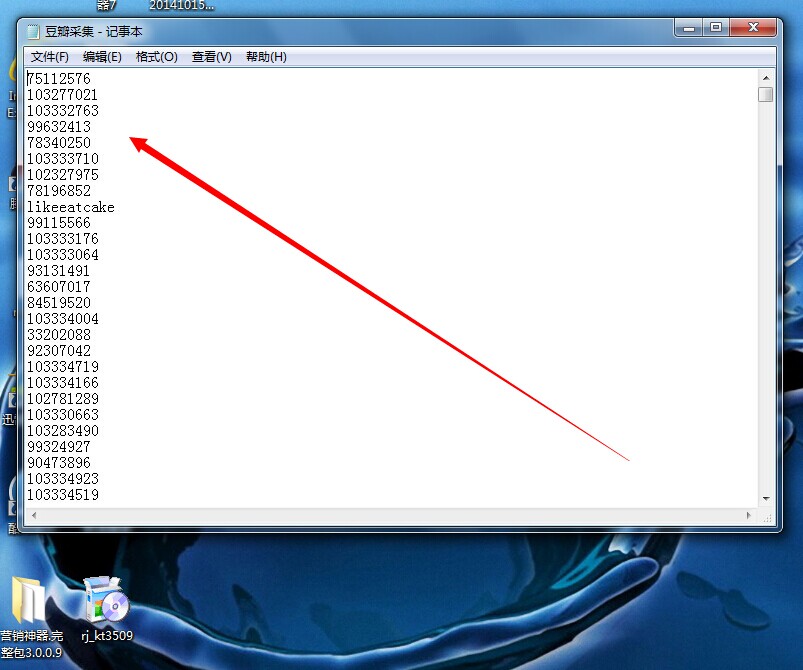The height and width of the screenshot is (670, 803).
Task: Open the 格式(O) menu
Action: pyautogui.click(x=157, y=57)
